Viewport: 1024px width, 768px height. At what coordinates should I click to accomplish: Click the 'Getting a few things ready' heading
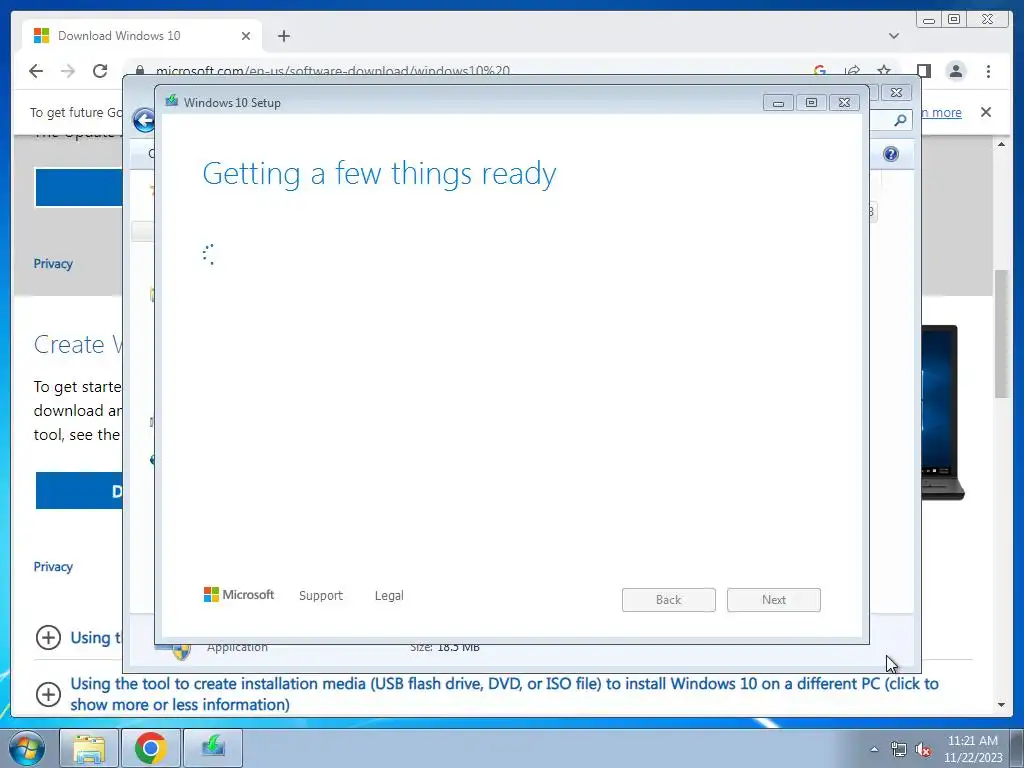coord(379,174)
